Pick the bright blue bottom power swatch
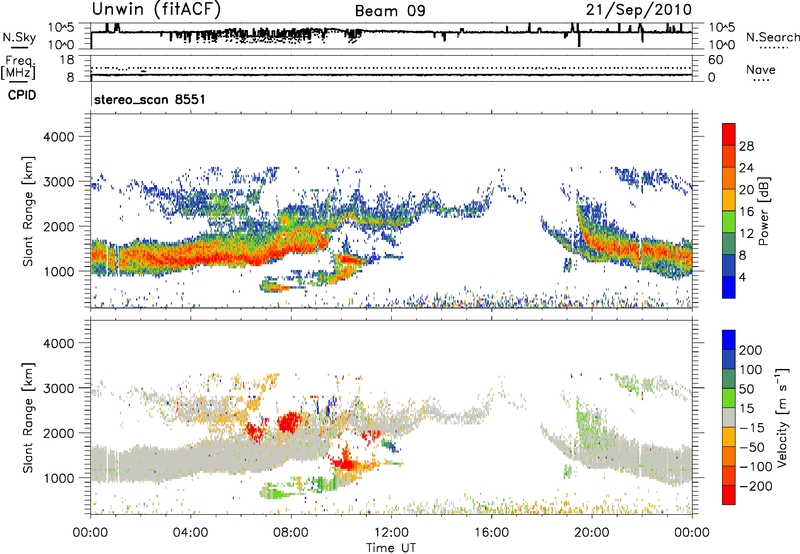The image size is (800, 554). [729, 287]
